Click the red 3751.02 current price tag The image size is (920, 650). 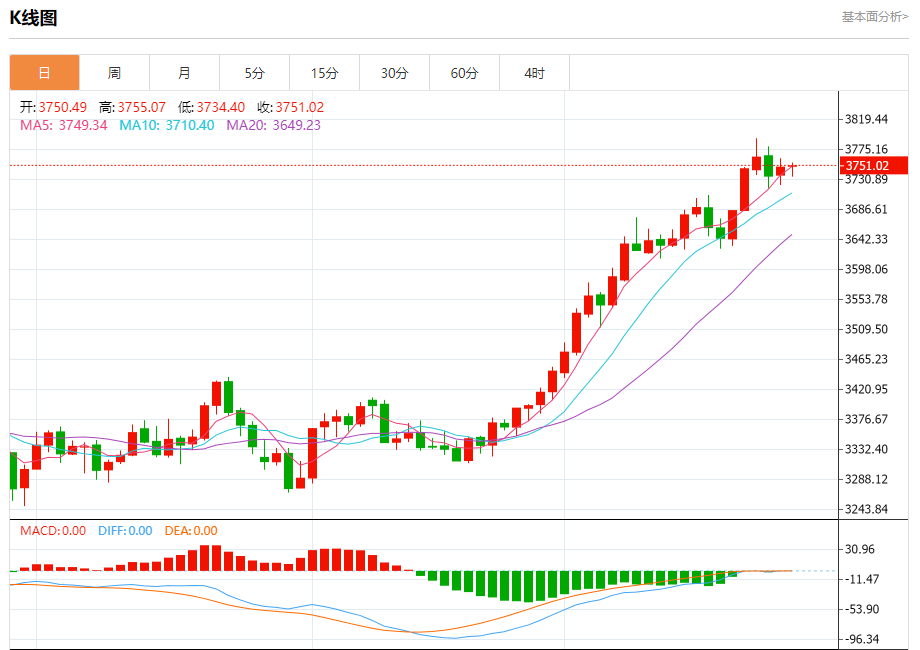tap(873, 166)
